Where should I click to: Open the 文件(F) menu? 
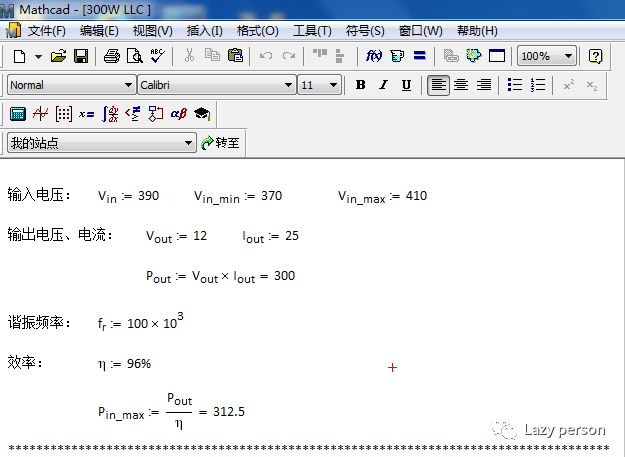[x=47, y=31]
